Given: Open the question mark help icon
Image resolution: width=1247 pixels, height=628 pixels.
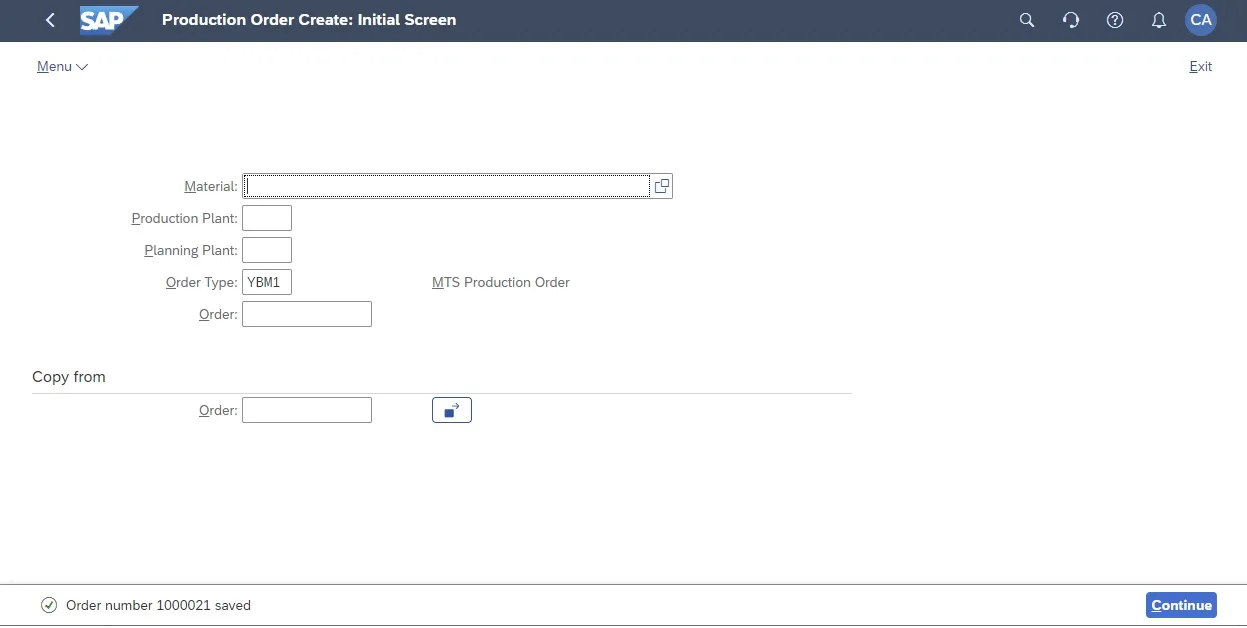Looking at the screenshot, I should pyautogui.click(x=1115, y=20).
